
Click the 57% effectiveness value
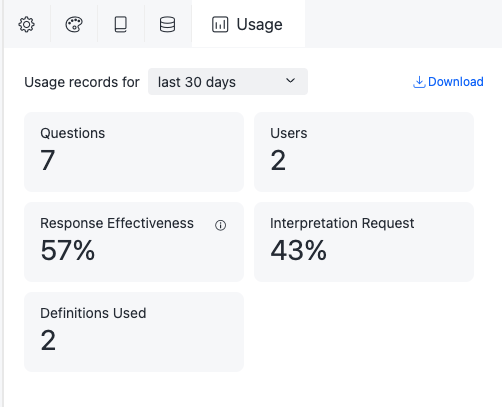click(68, 250)
